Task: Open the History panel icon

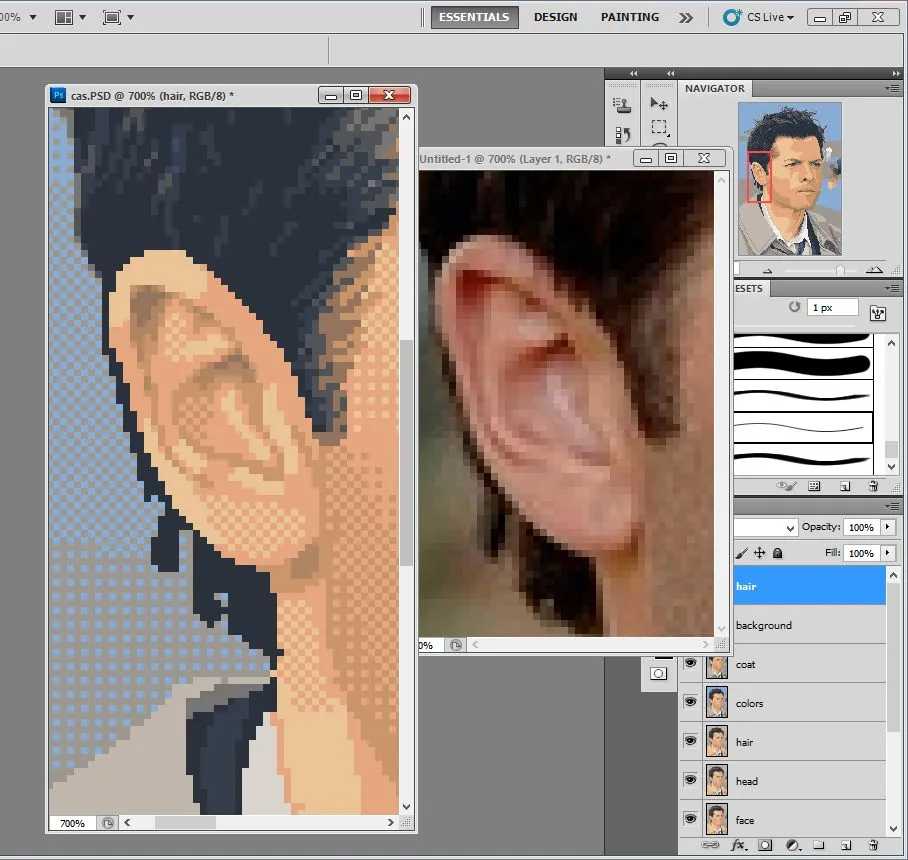Action: (x=623, y=135)
